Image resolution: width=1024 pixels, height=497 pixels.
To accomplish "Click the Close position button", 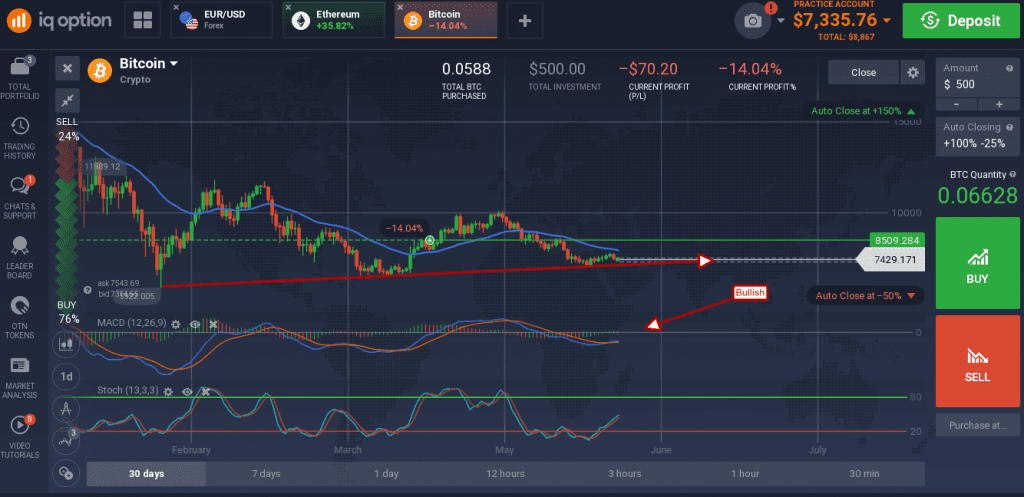I will pyautogui.click(x=863, y=72).
